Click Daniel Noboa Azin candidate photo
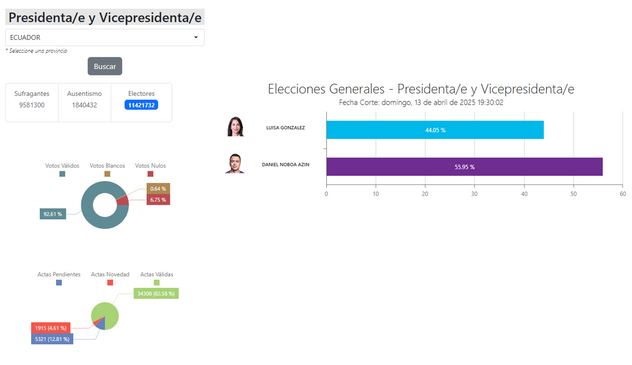 click(235, 164)
